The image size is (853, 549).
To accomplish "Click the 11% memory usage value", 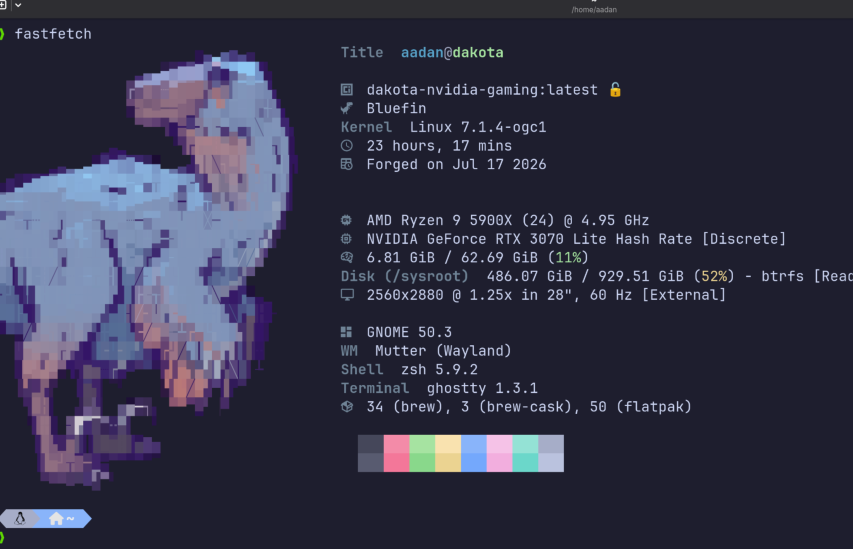I will [x=568, y=257].
